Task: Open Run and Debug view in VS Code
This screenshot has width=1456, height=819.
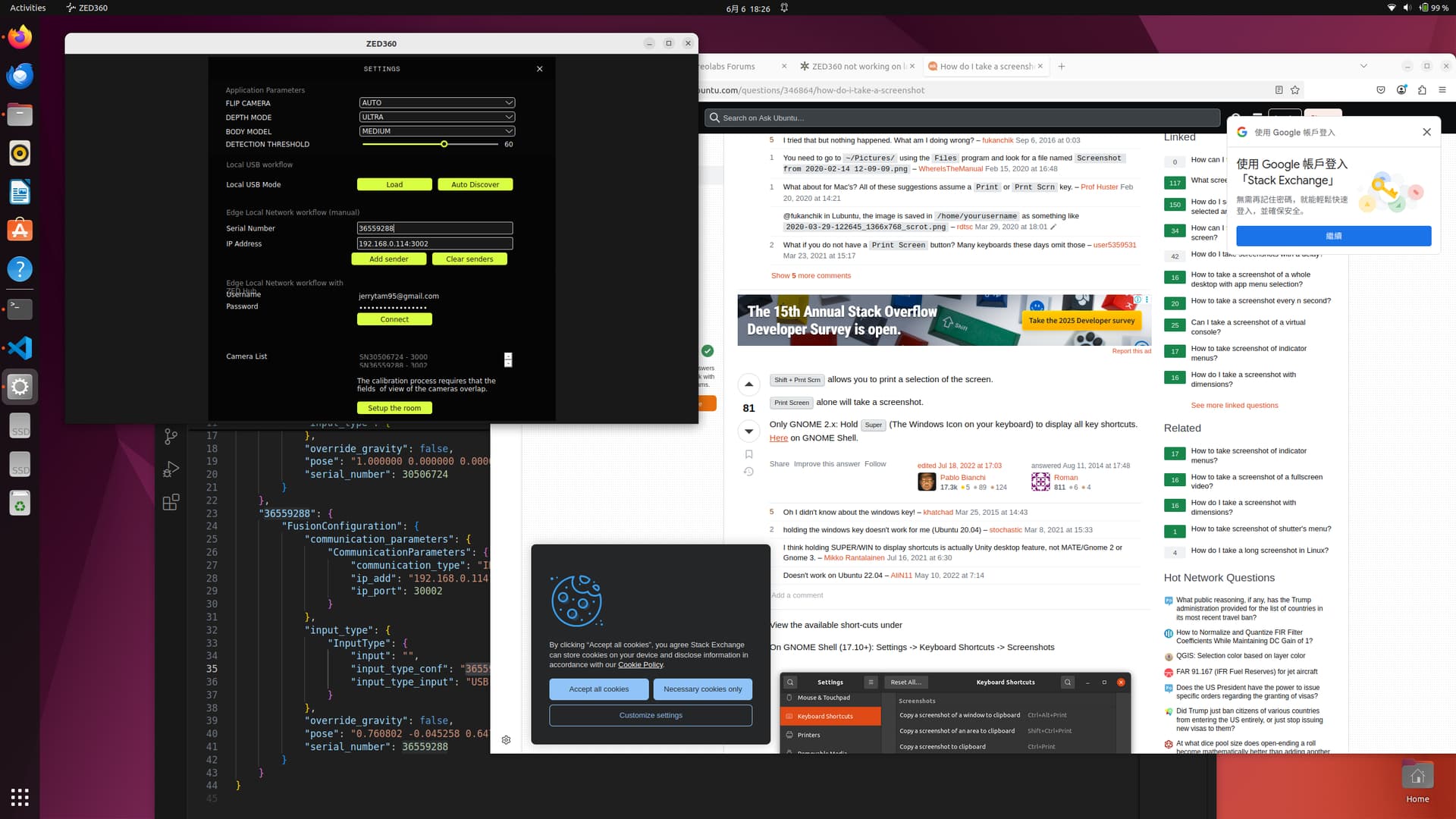Action: 171,469
